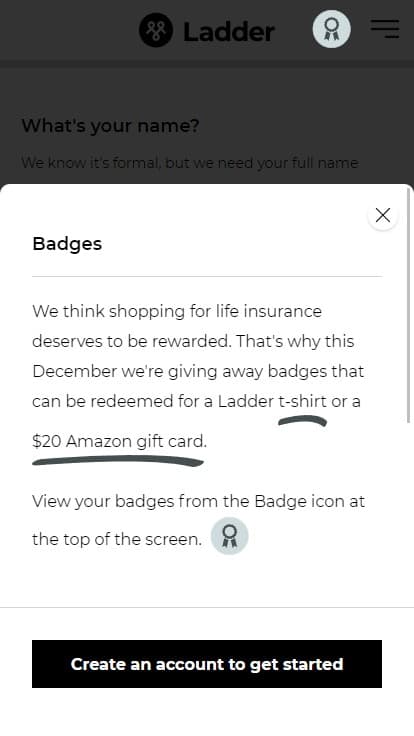The width and height of the screenshot is (414, 736).
Task: Click the underlined t-shirt text
Action: 303,401
